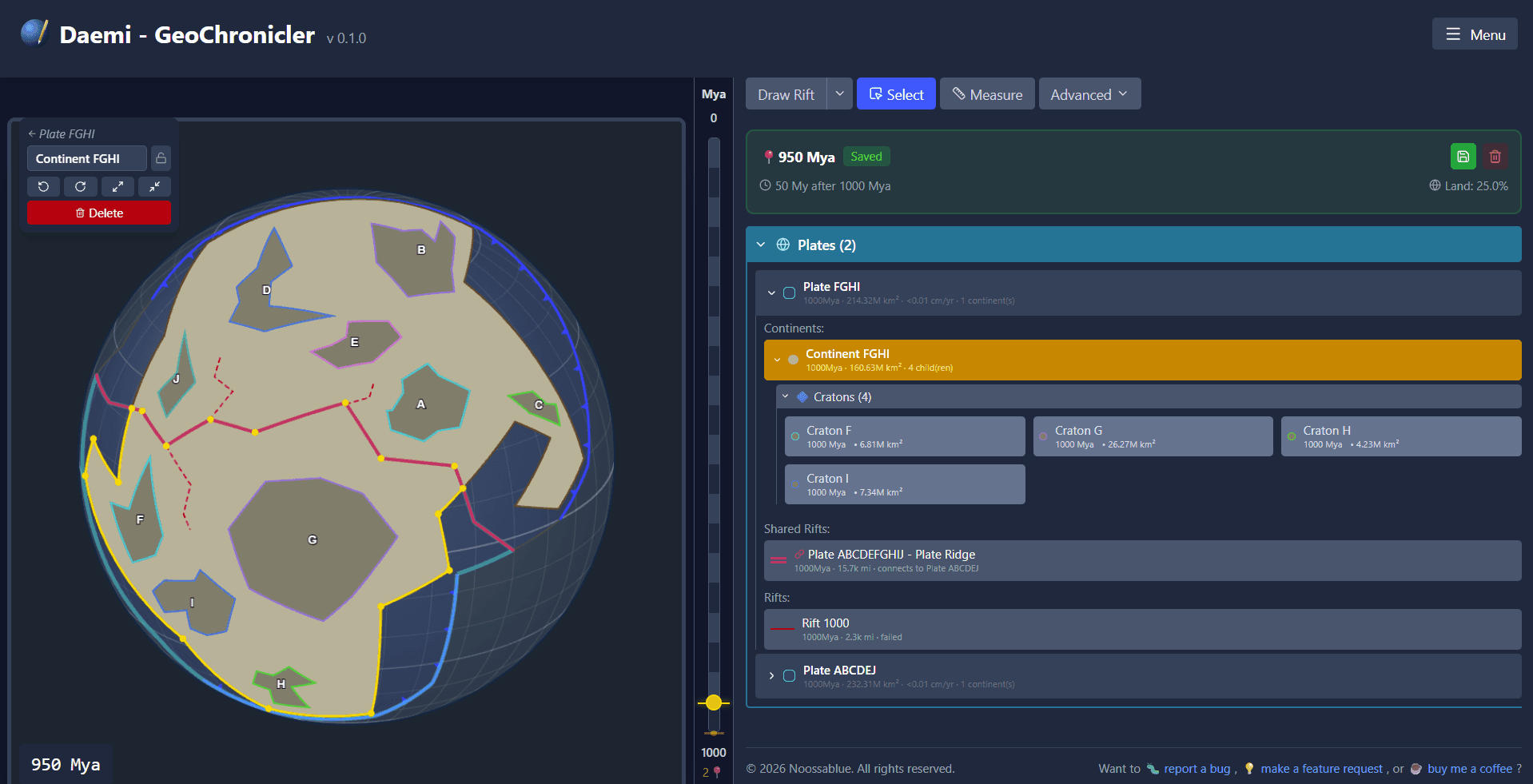Click the expand arrows scale-up icon
The width and height of the screenshot is (1533, 784).
pyautogui.click(x=117, y=186)
